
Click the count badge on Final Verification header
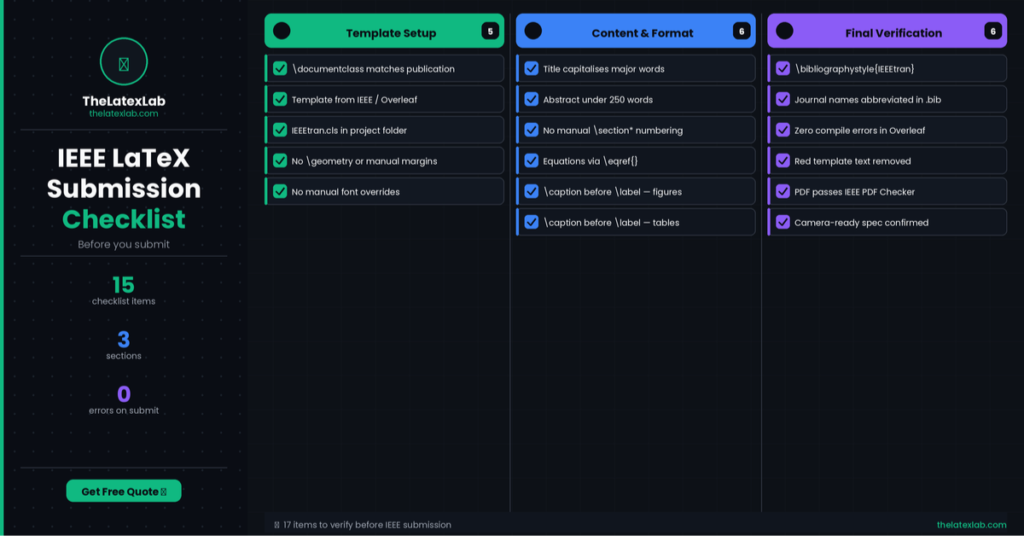pos(993,31)
